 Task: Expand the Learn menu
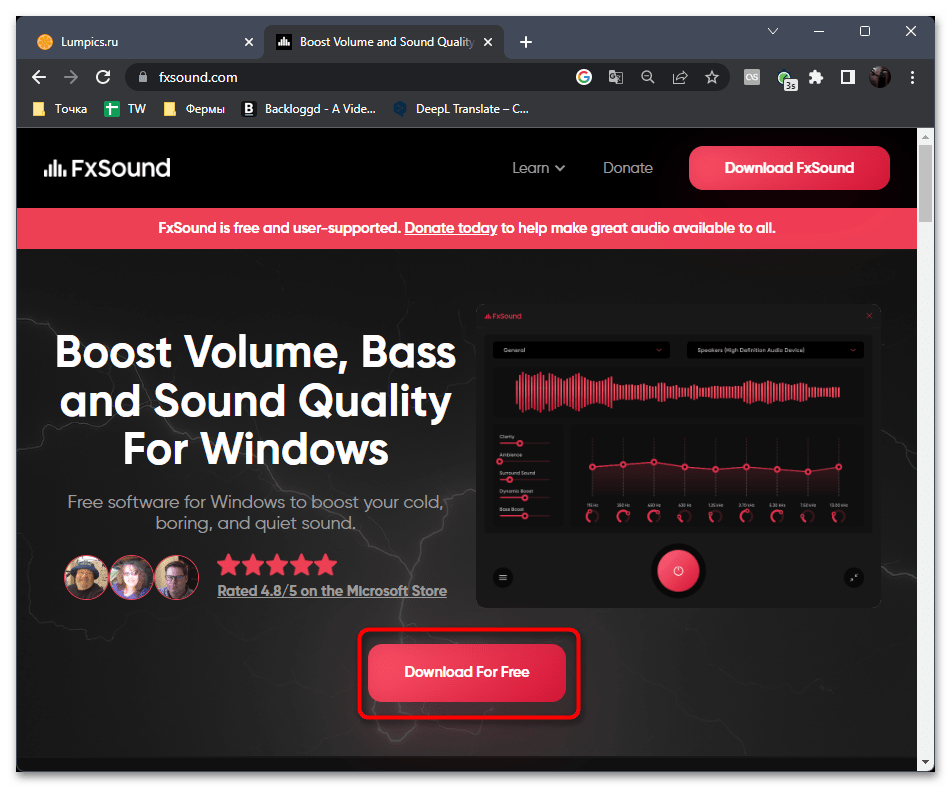[538, 168]
